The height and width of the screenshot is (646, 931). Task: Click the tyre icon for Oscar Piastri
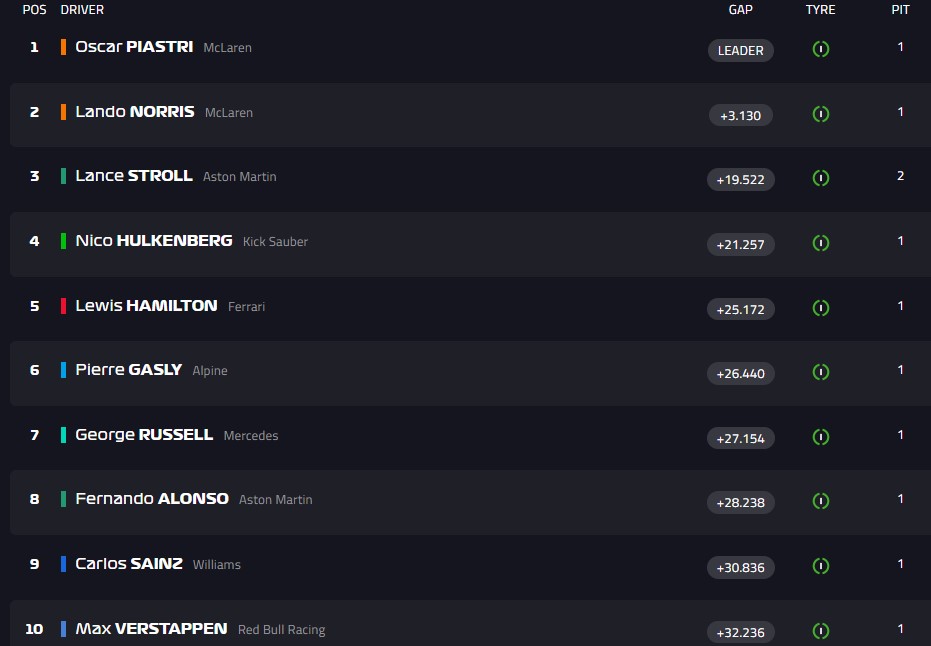coord(820,49)
